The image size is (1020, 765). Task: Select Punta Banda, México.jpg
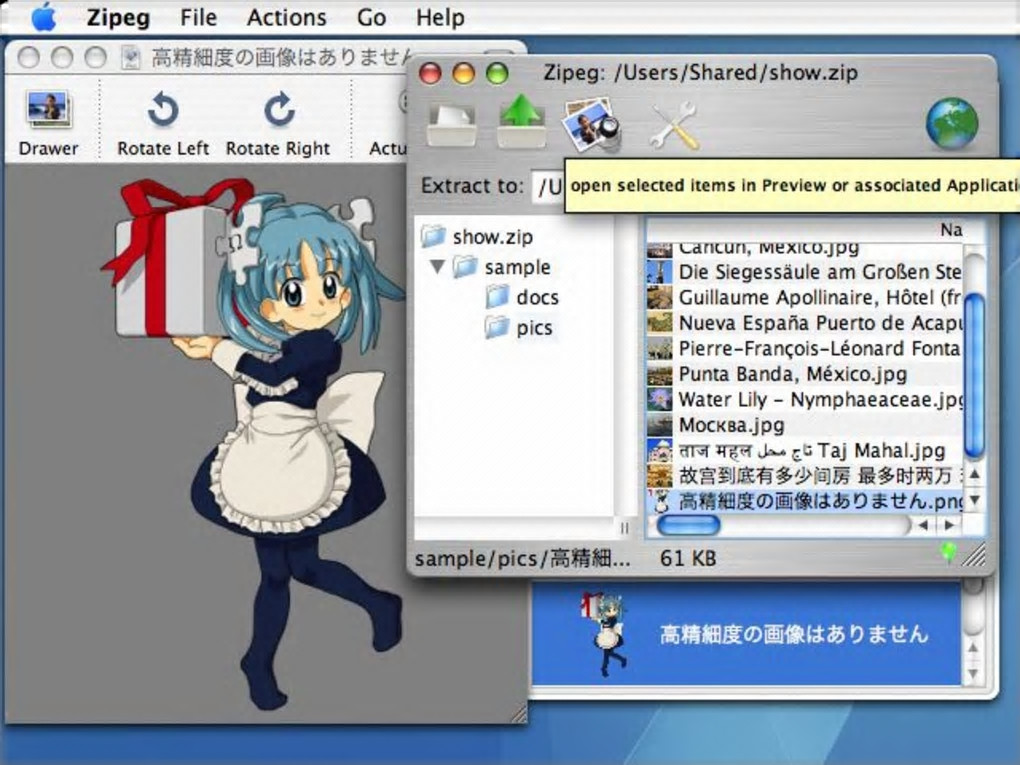805,374
